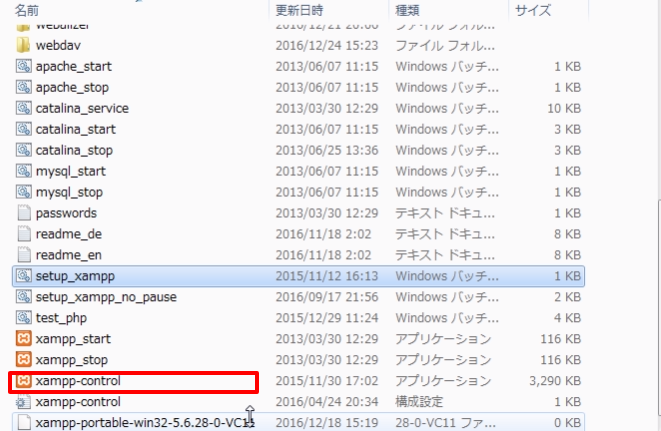Click the xampp_stop application icon
The height and width of the screenshot is (431, 661).
(24, 360)
